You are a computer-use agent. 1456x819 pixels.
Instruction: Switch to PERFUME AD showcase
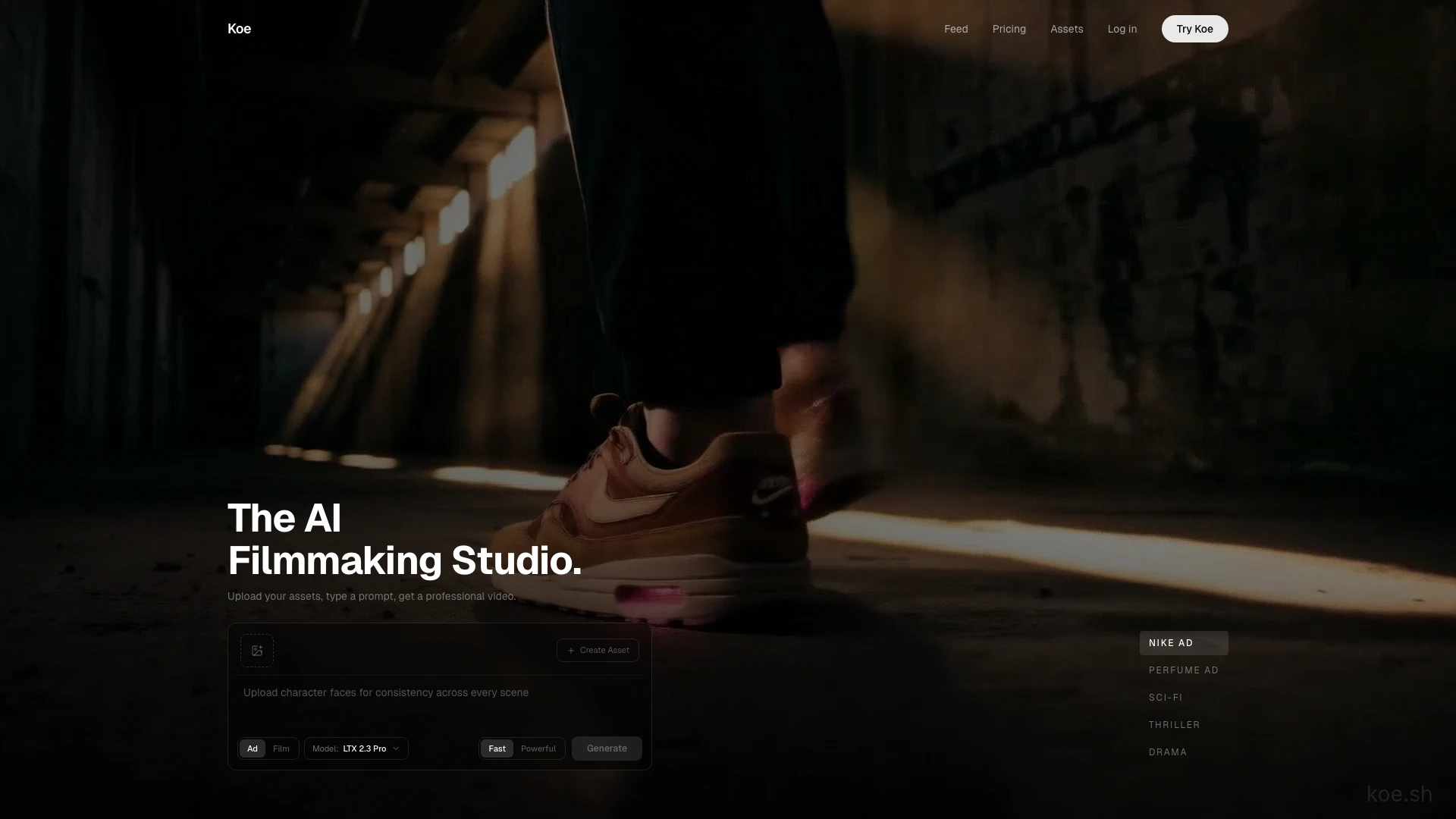tap(1183, 670)
